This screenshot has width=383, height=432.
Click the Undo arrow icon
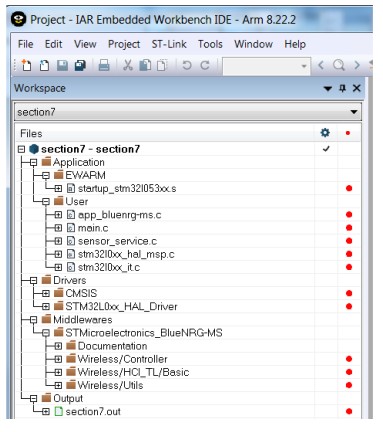[187, 65]
